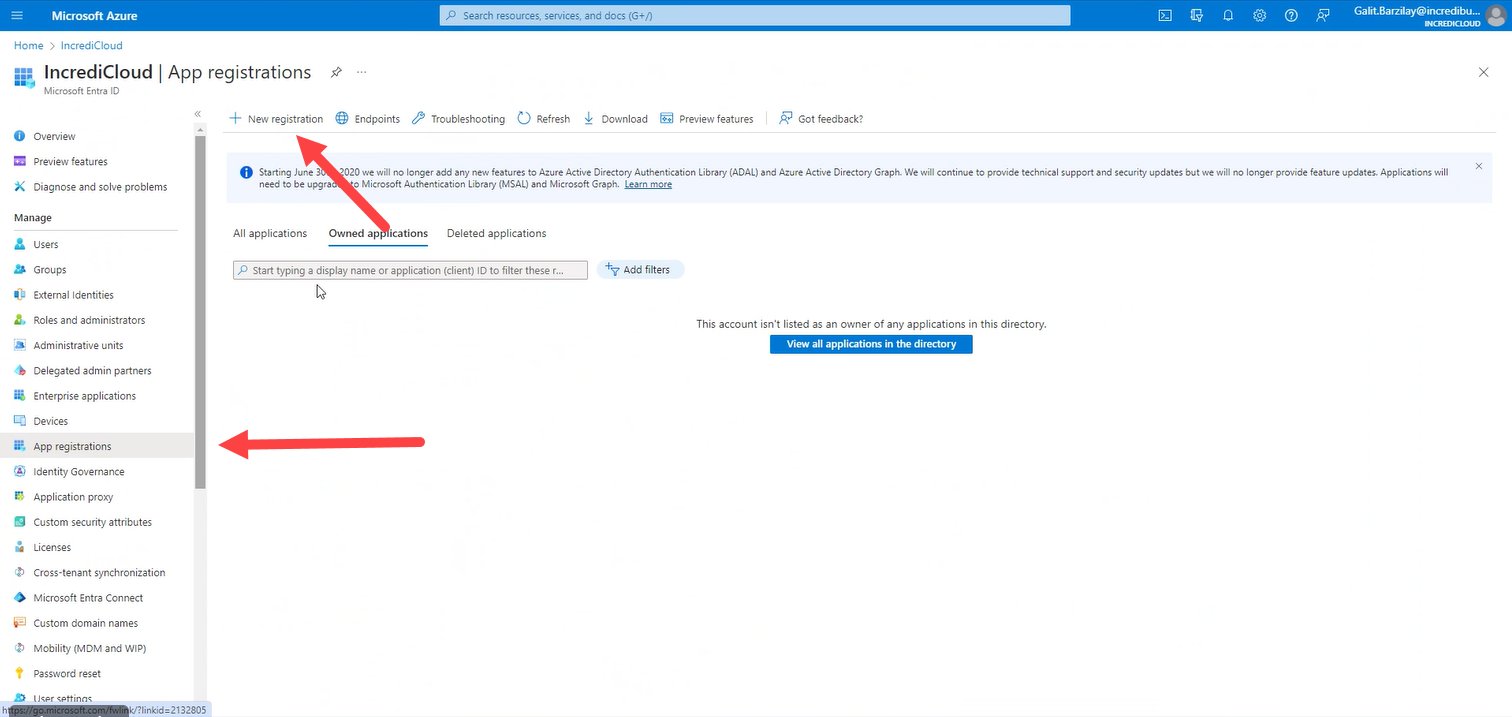Viewport: 1512px width, 717px height.
Task: Click the Identity Governance icon
Action: (20, 471)
